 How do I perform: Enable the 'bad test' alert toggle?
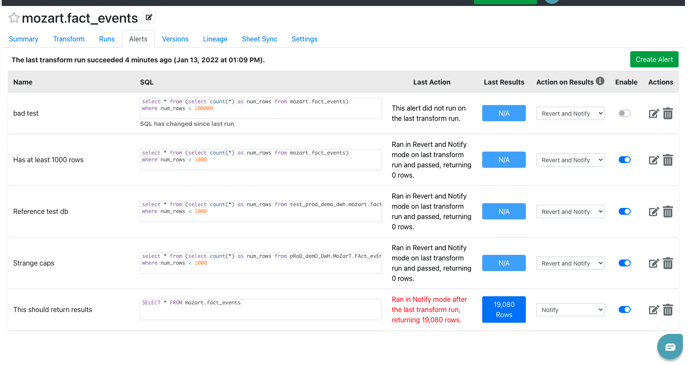624,113
